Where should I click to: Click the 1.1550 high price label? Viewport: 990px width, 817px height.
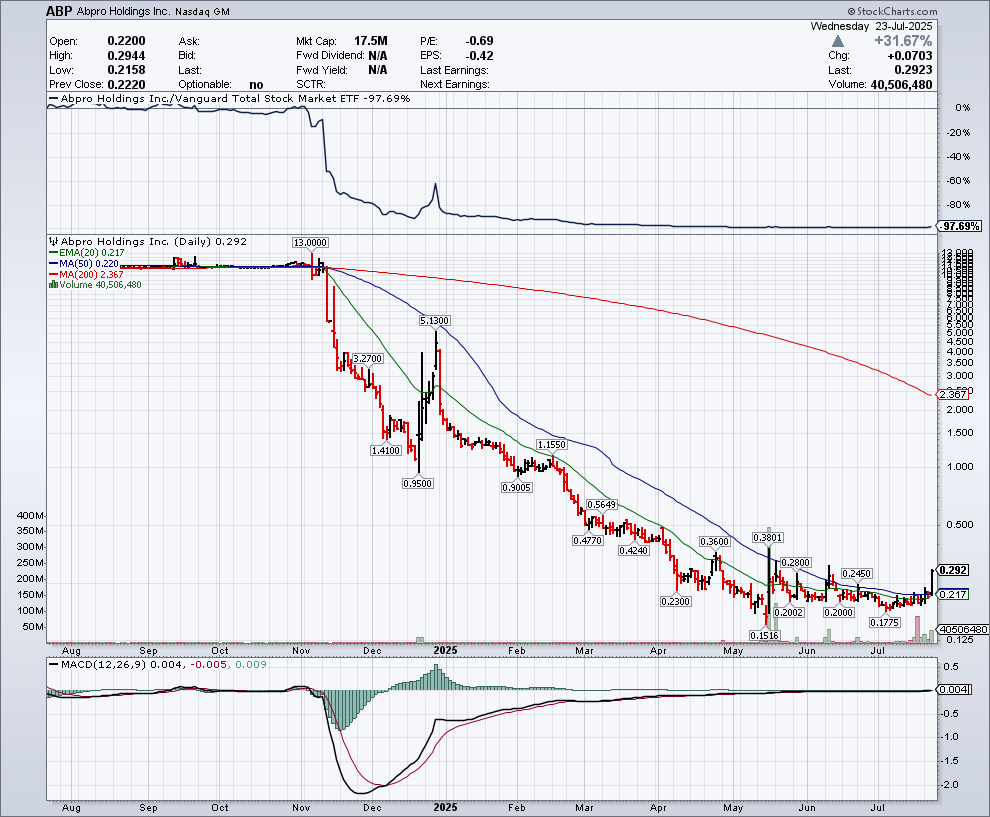click(x=552, y=444)
